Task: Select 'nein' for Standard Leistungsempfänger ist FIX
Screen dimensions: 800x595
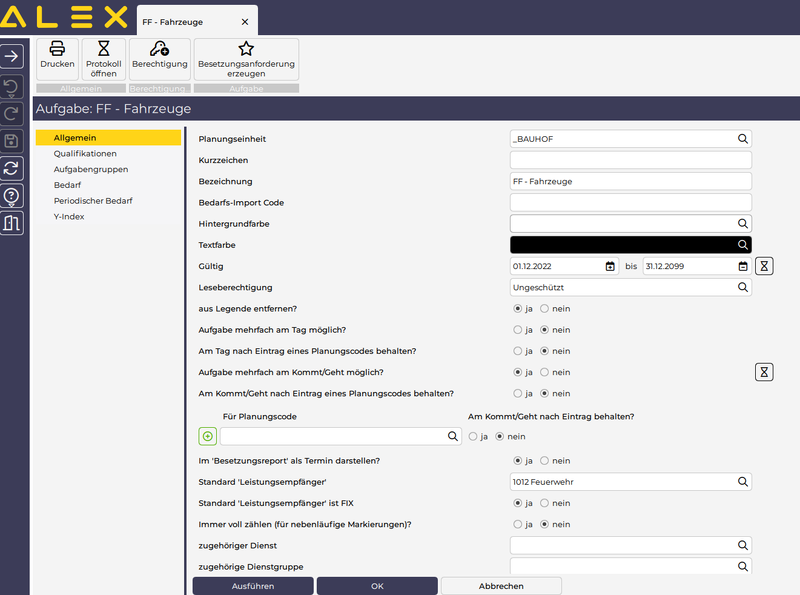Action: [x=545, y=503]
